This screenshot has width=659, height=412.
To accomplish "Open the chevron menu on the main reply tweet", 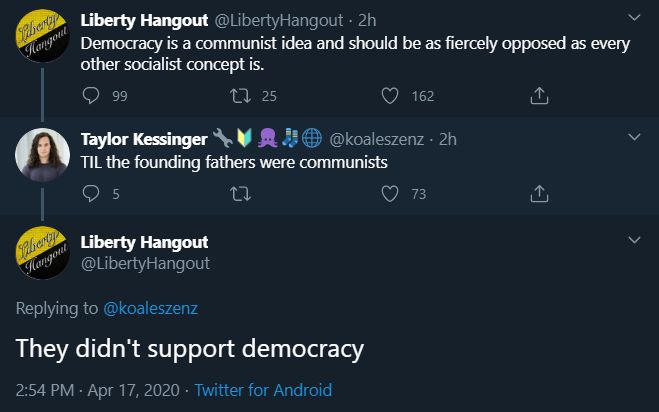I will [634, 241].
